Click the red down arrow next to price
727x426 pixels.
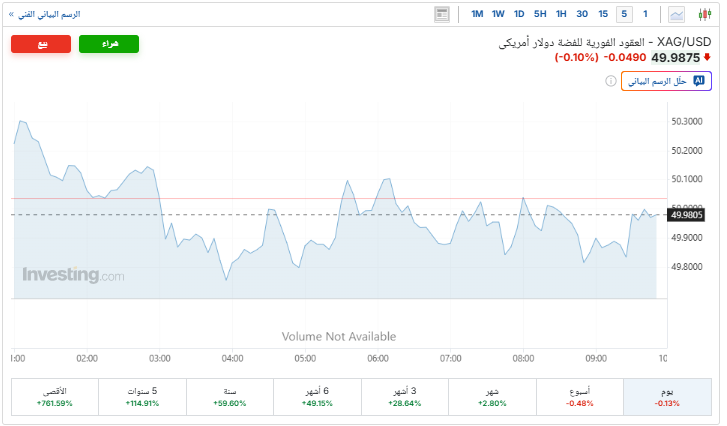pos(706,58)
